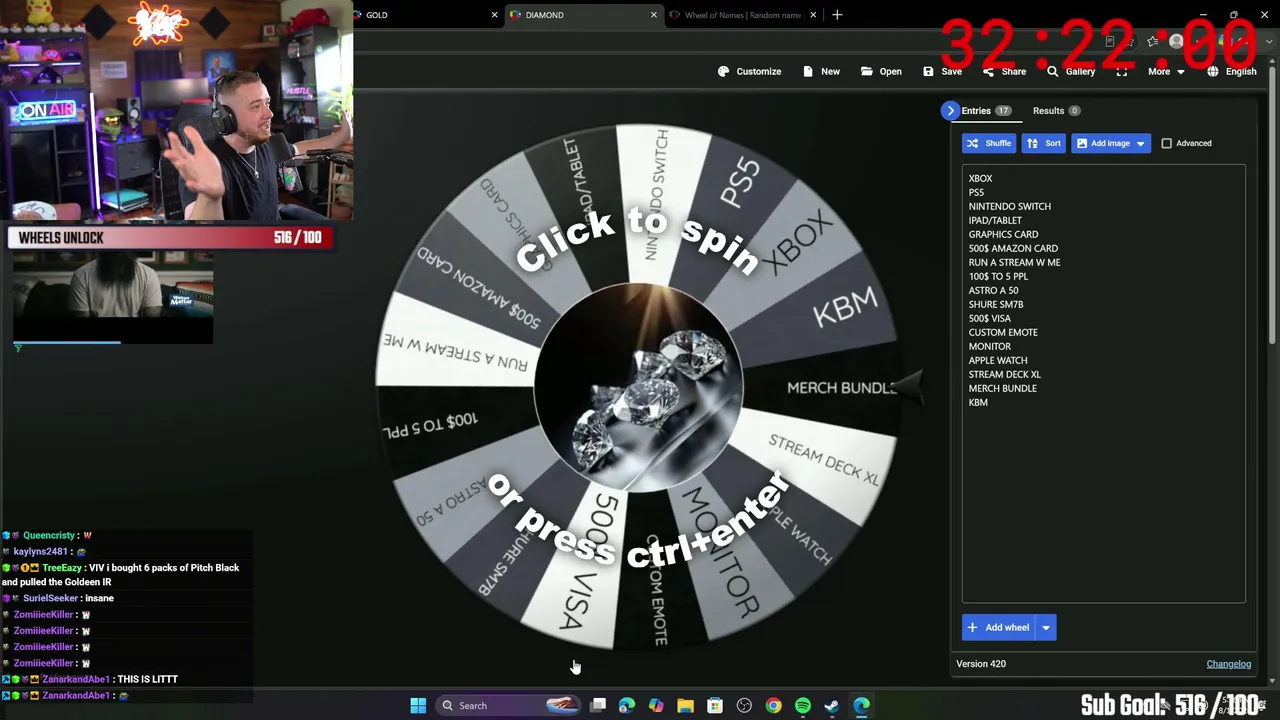
Task: Open Task View on the taskbar
Action: tap(598, 706)
